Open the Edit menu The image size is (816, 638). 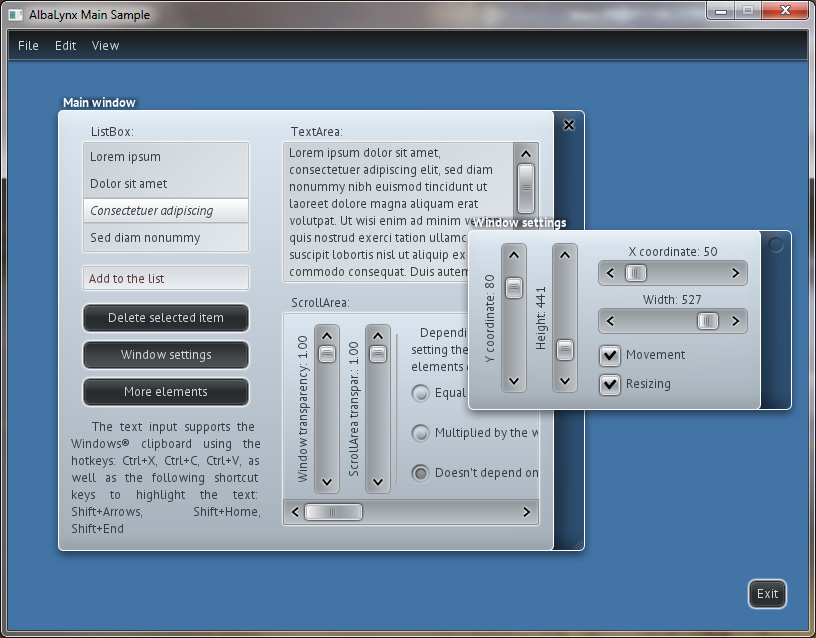coord(66,45)
